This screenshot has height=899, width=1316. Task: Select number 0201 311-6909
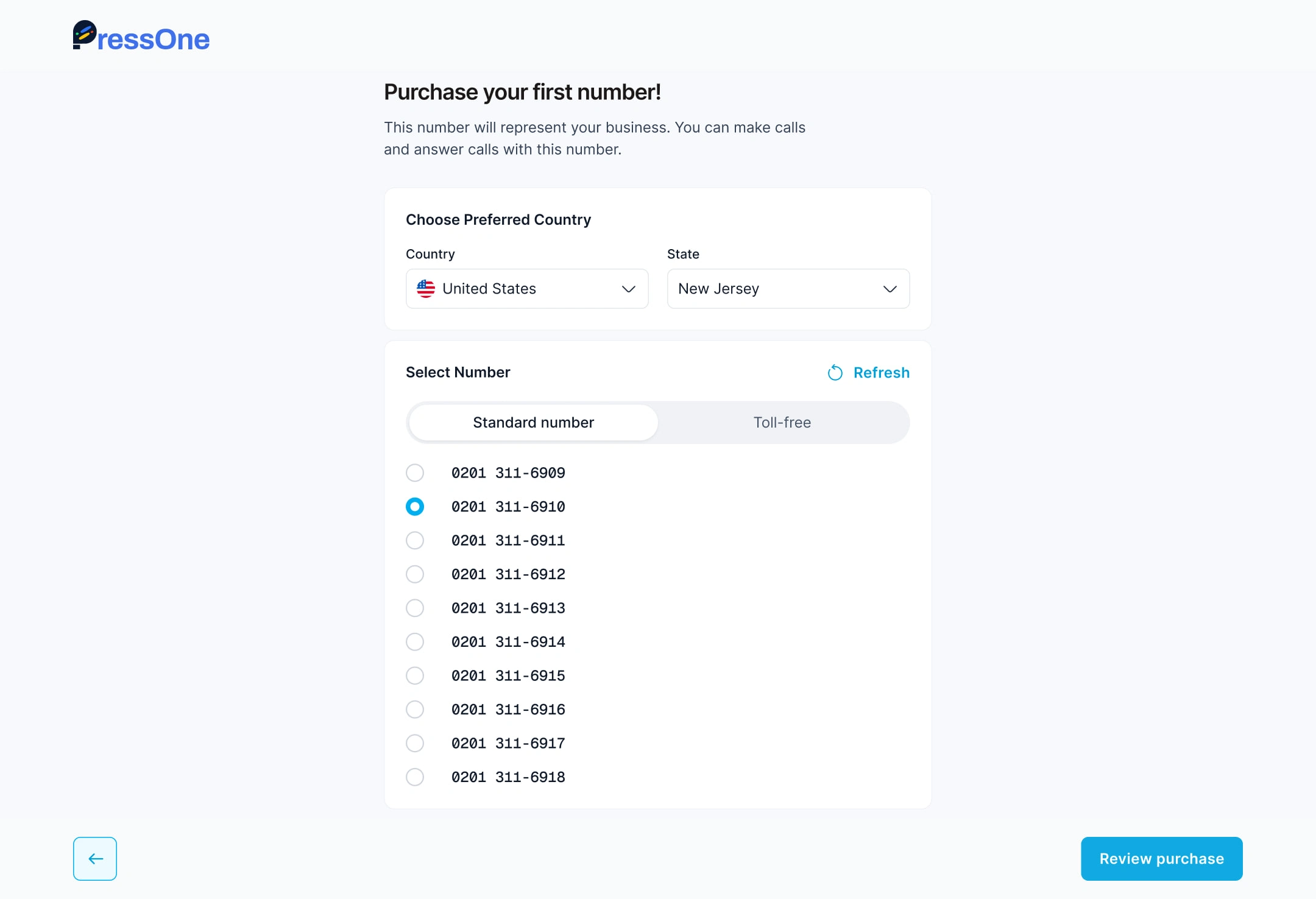415,473
